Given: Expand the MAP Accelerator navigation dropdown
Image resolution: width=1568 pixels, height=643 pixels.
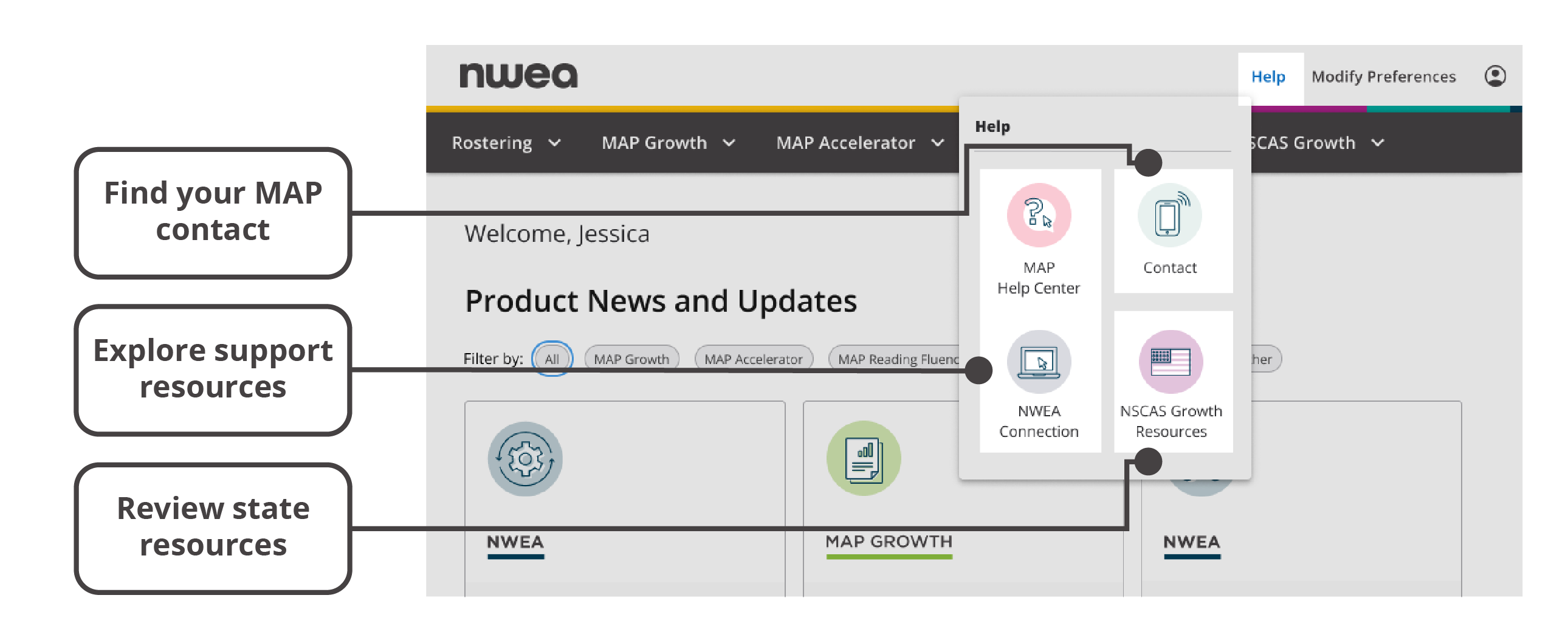Looking at the screenshot, I should (x=858, y=142).
